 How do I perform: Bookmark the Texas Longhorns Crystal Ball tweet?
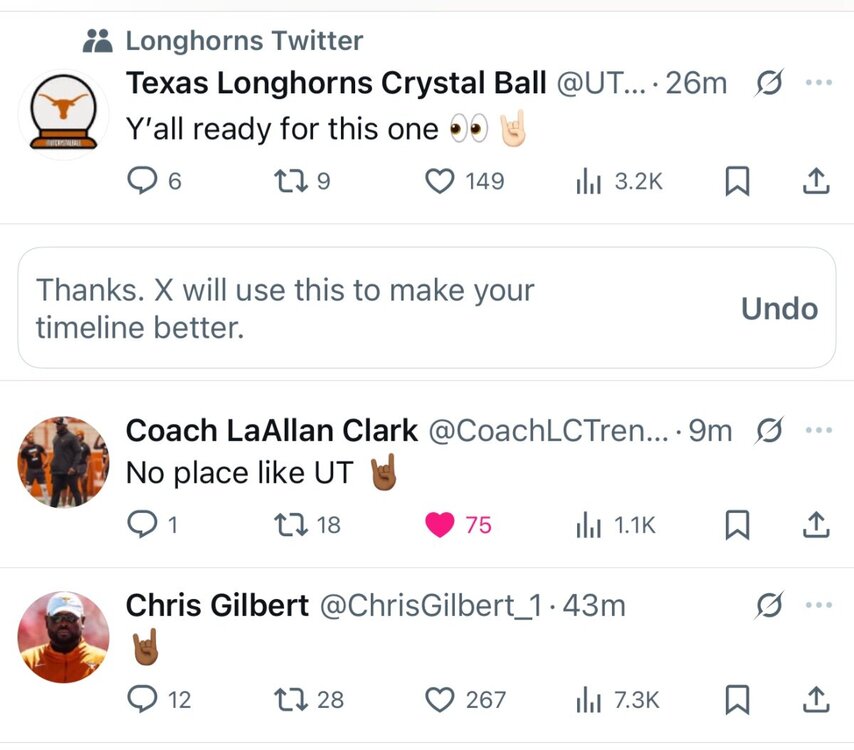coord(737,181)
